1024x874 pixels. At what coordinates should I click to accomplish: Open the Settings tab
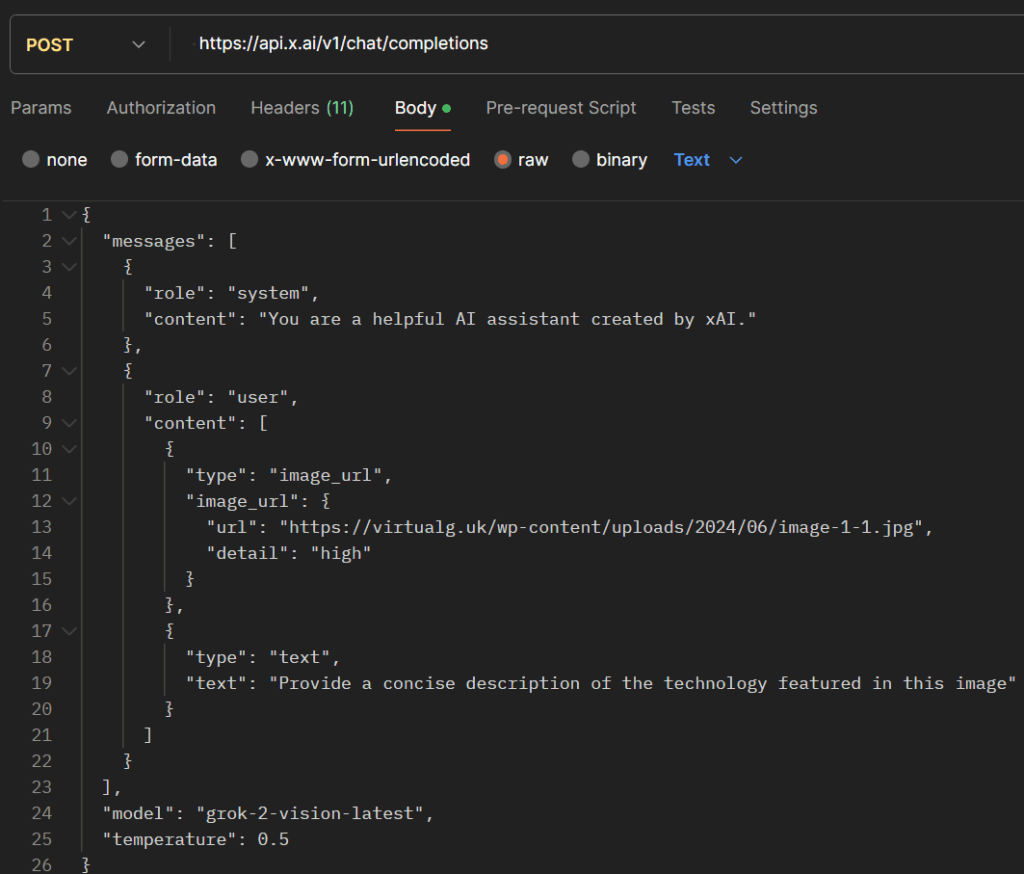[783, 108]
